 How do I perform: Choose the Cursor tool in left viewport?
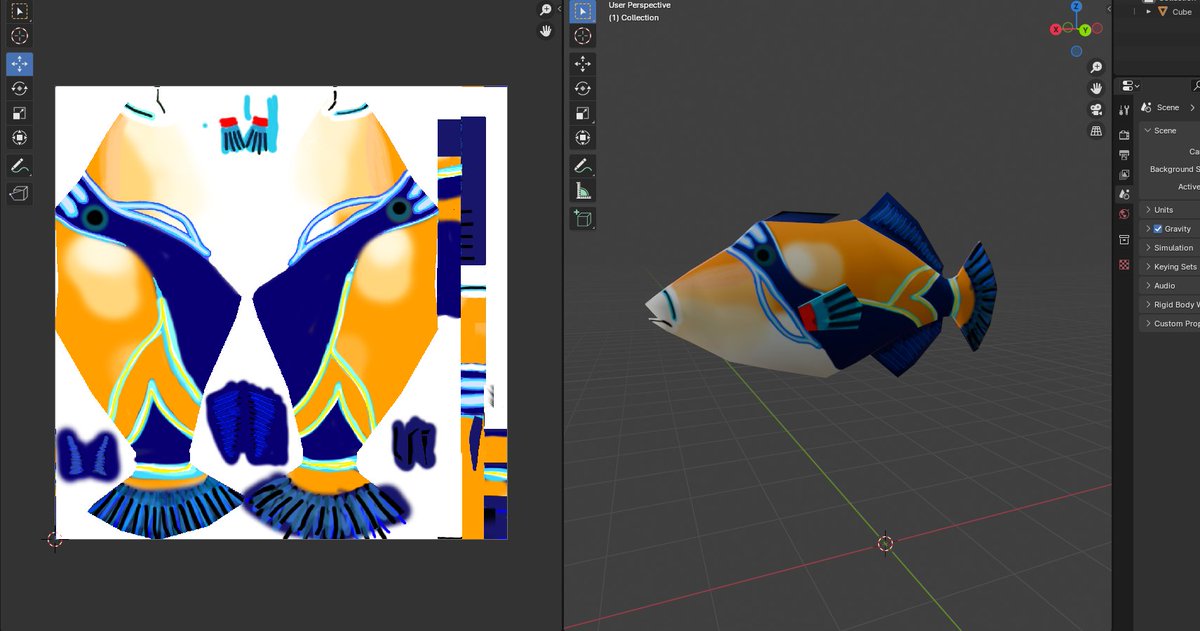[19, 36]
